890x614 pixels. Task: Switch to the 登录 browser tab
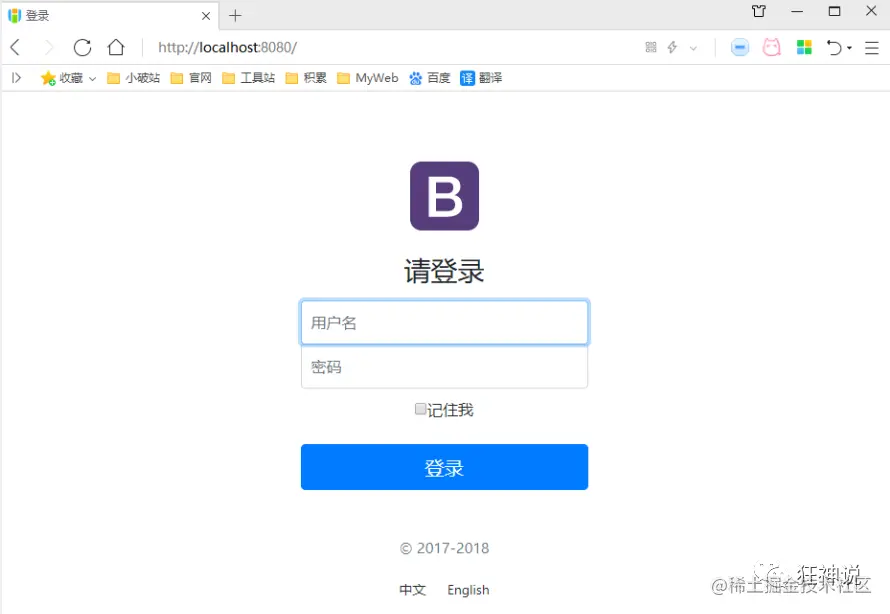pyautogui.click(x=100, y=15)
